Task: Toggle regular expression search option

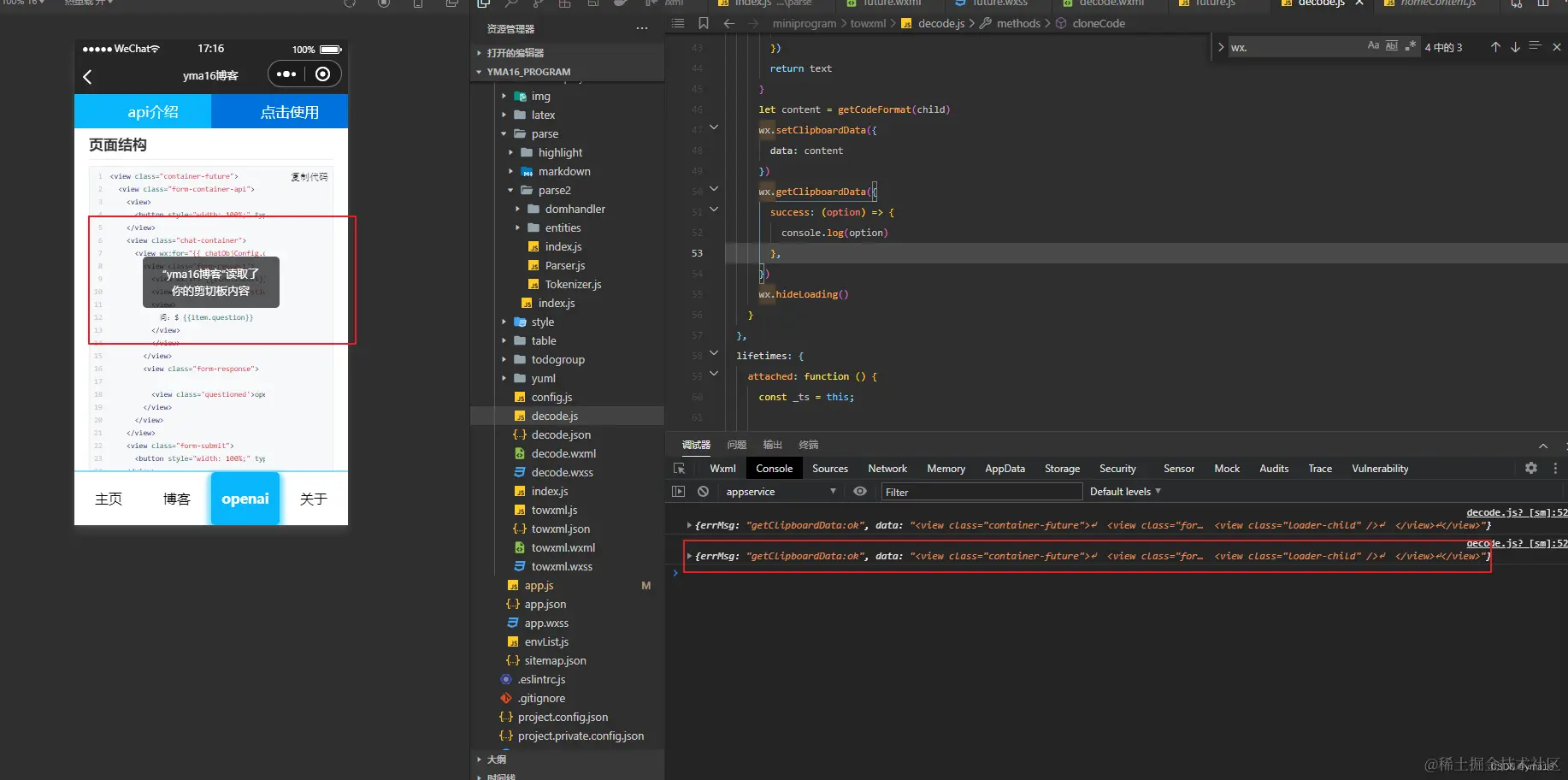Action: (1411, 46)
